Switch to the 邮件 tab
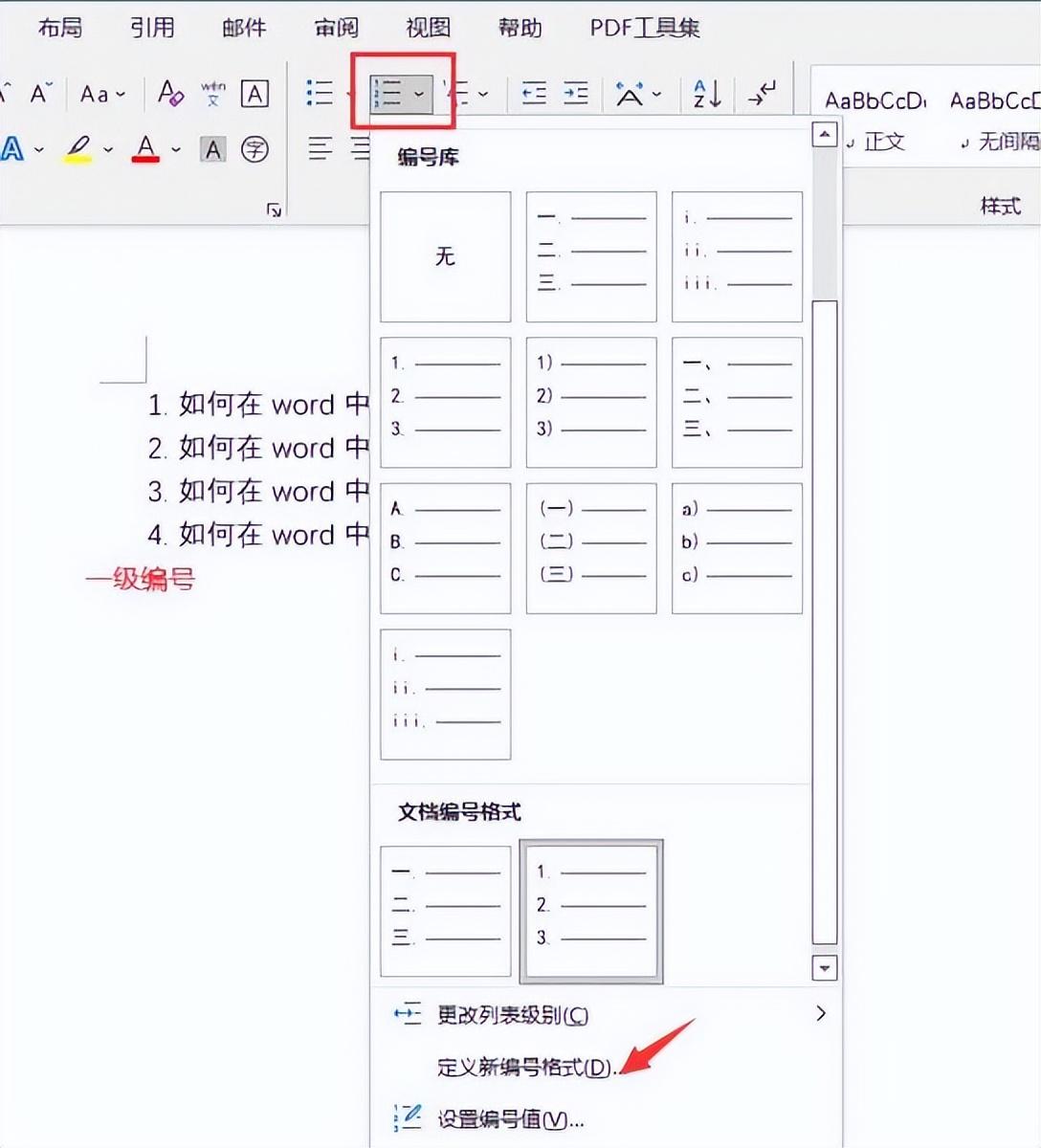 tap(244, 28)
